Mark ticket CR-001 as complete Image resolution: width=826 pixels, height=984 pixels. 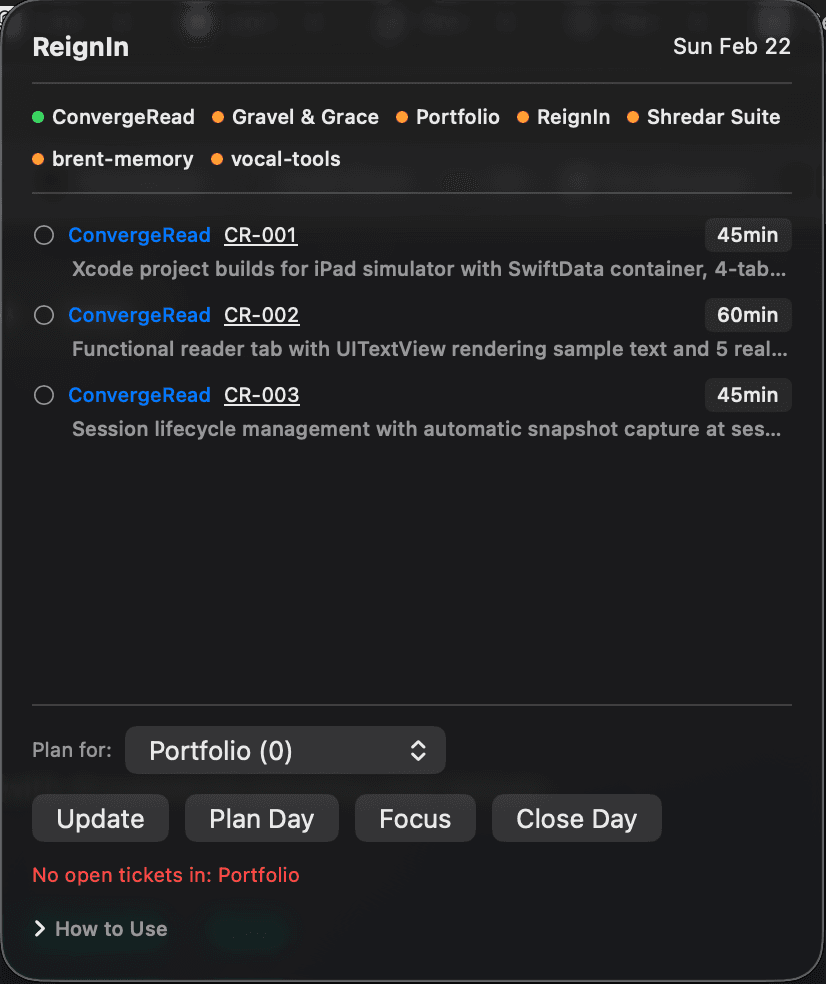pyautogui.click(x=43, y=235)
